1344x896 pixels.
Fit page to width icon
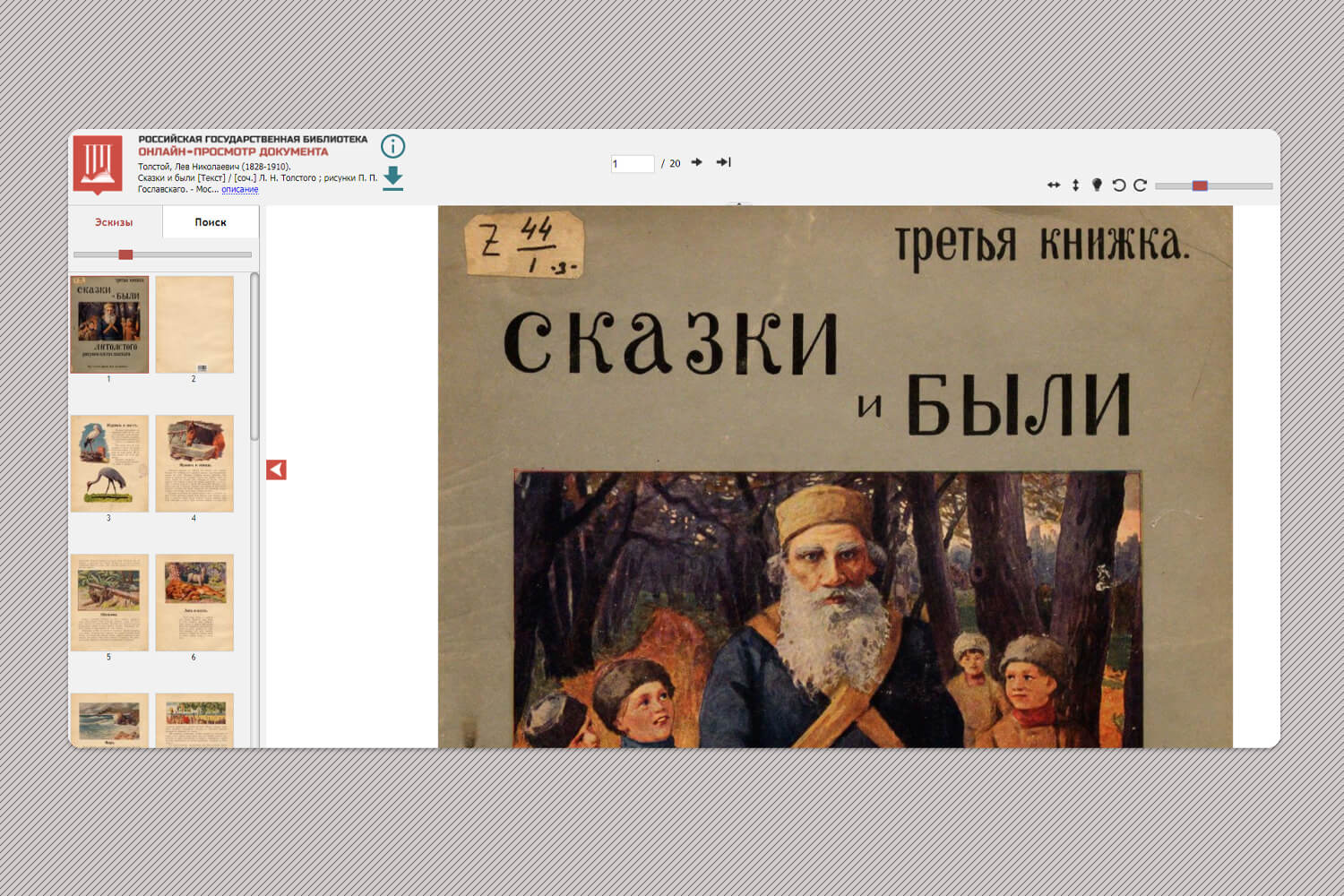tap(1054, 185)
